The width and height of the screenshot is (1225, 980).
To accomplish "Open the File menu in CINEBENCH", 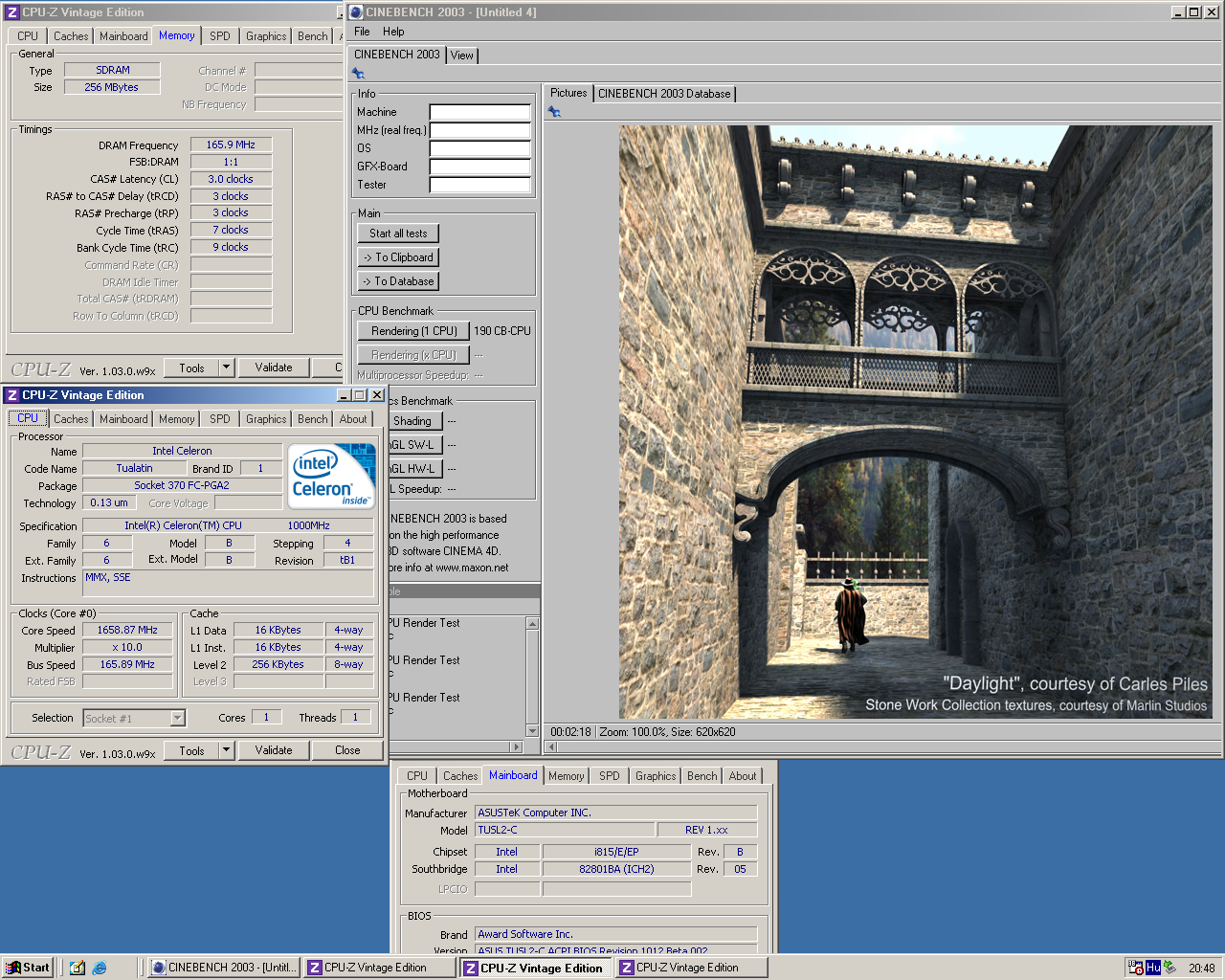I will coord(362,32).
